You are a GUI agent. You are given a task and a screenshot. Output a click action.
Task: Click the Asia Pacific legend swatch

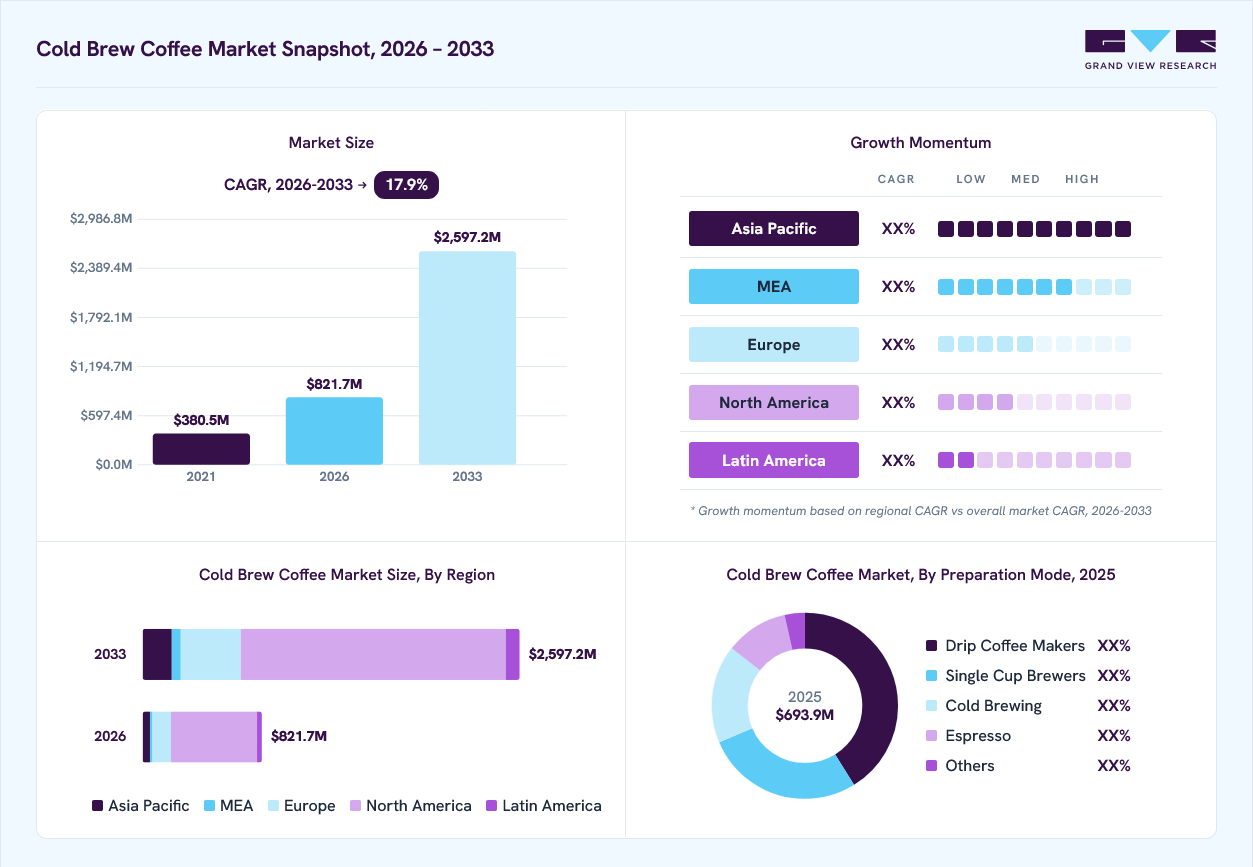click(97, 806)
